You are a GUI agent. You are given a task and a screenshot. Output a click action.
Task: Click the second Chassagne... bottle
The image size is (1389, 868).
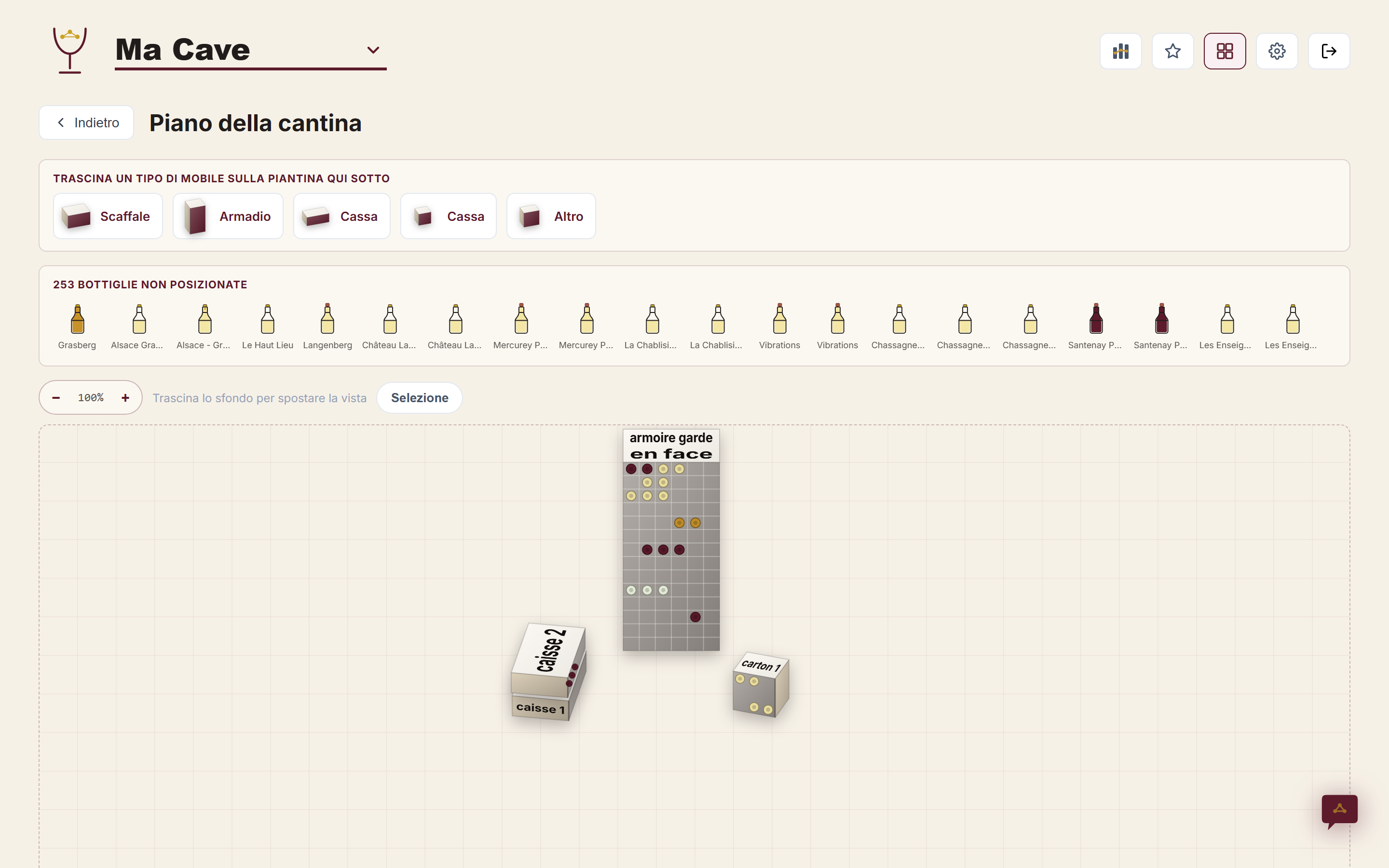(x=964, y=326)
